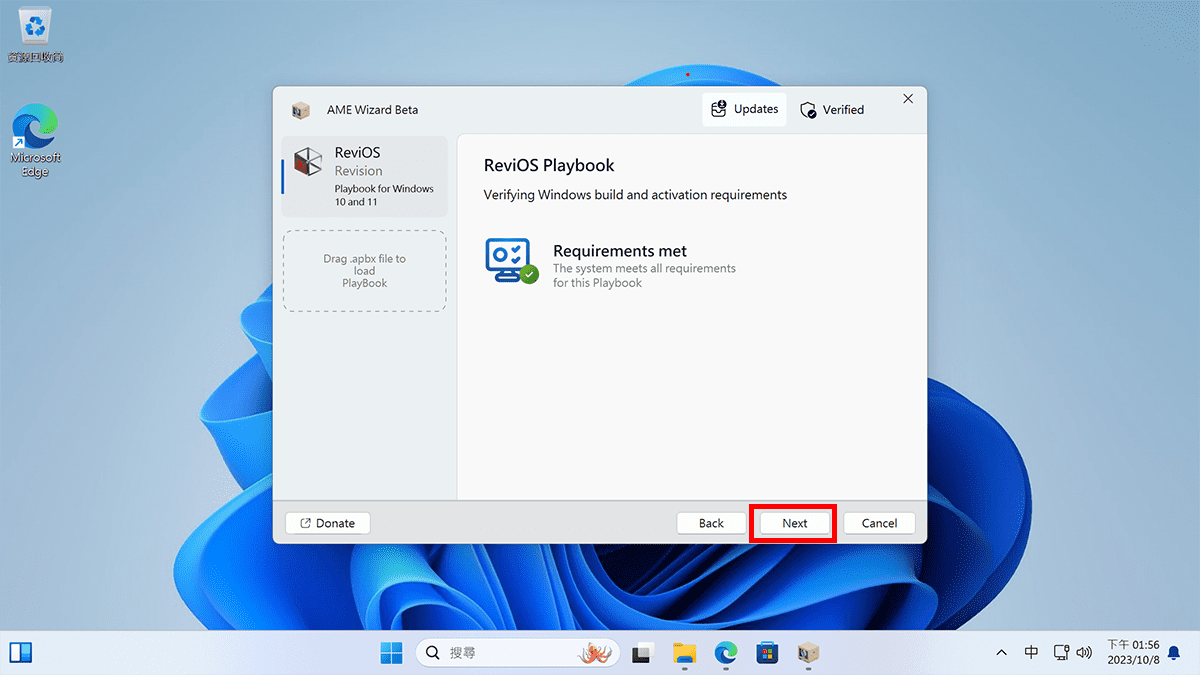Open Task View on the taskbar

(643, 653)
